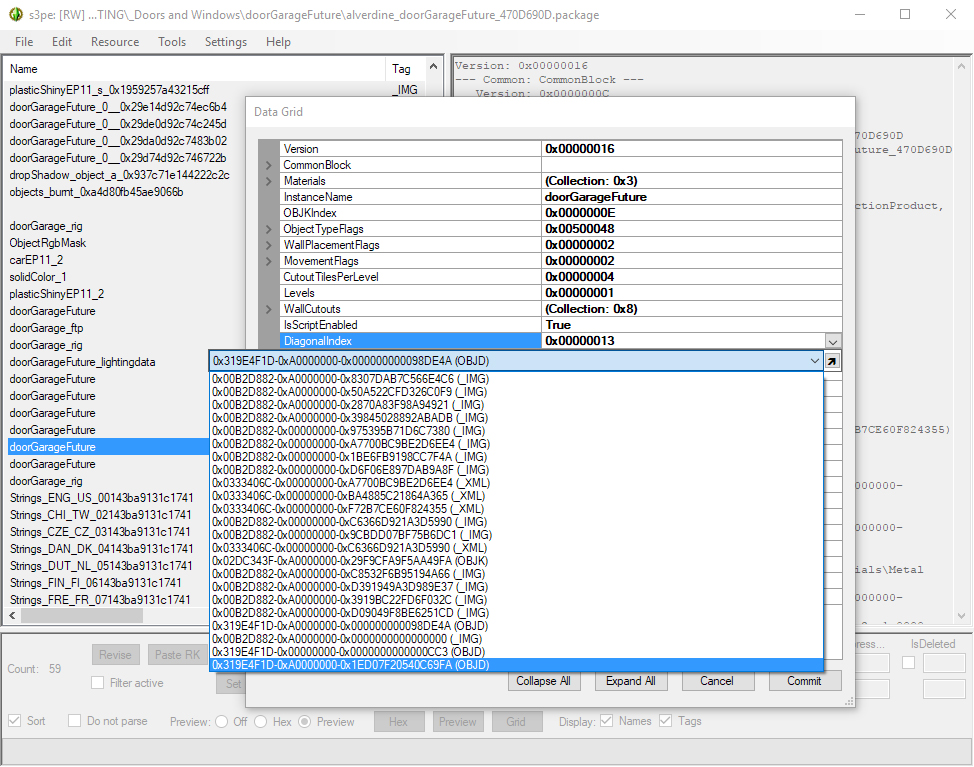Choose the 0xF72B7CE60F824355 (_XML) dropdown entry
This screenshot has height=767, width=974.
(x=517, y=509)
